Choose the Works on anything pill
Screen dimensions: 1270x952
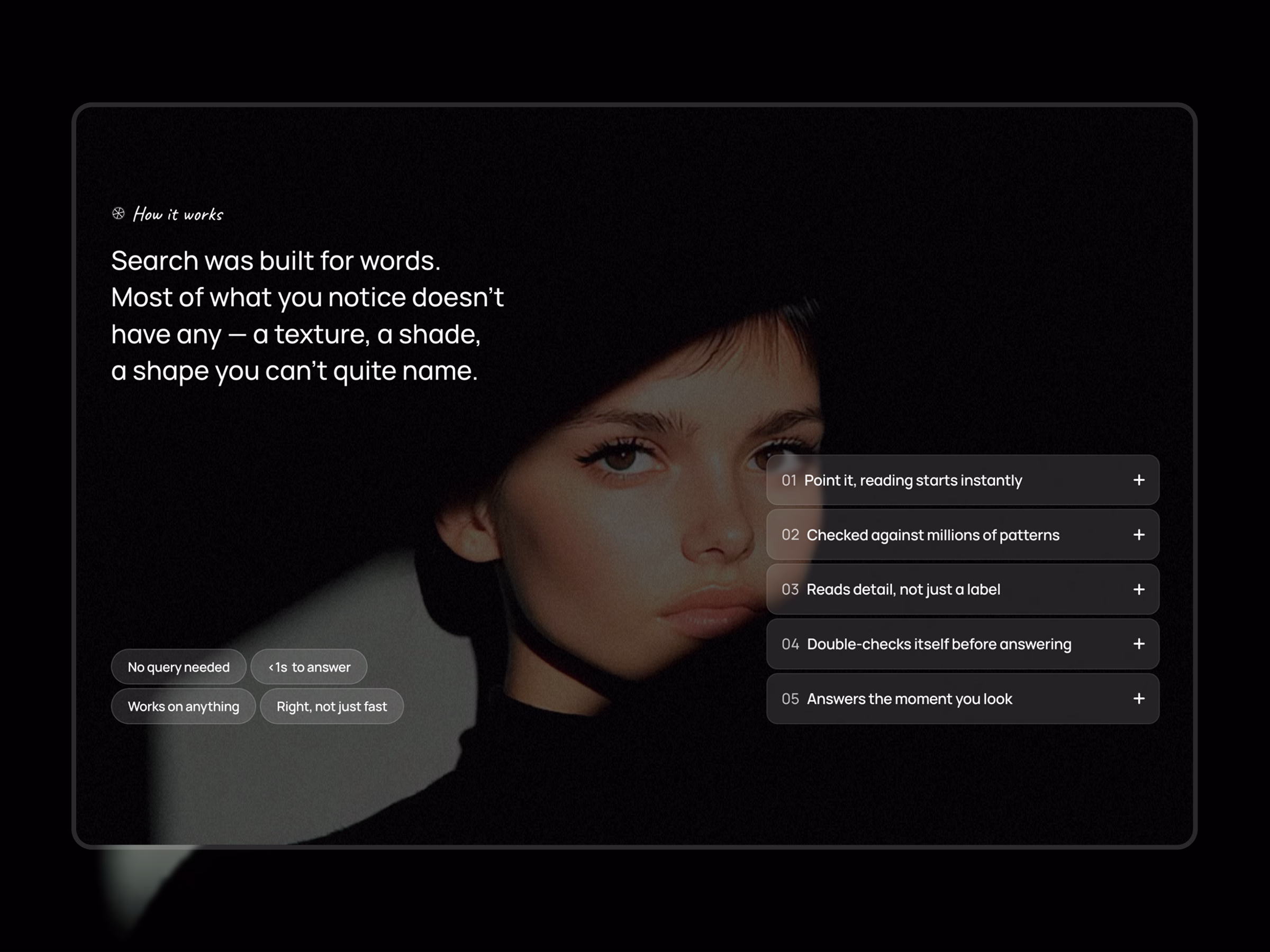pos(183,707)
